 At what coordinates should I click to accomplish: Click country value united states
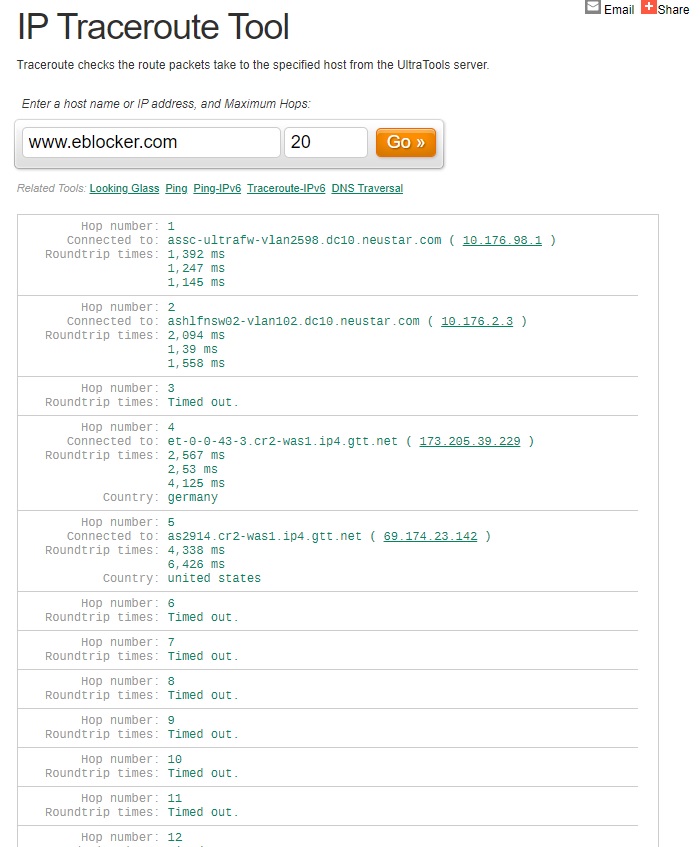point(214,578)
